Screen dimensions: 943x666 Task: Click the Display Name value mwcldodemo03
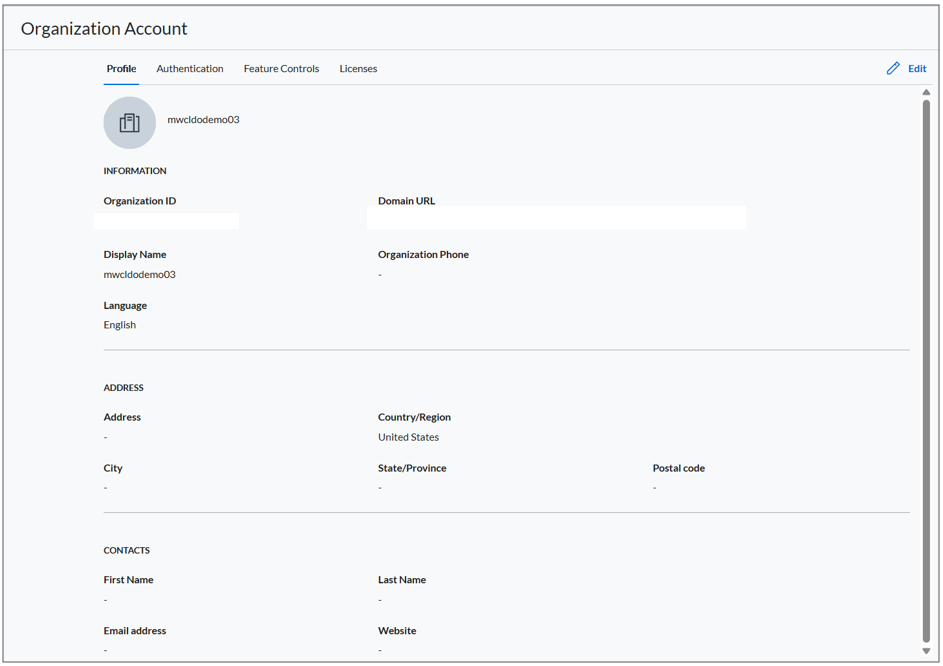pyautogui.click(x=140, y=274)
